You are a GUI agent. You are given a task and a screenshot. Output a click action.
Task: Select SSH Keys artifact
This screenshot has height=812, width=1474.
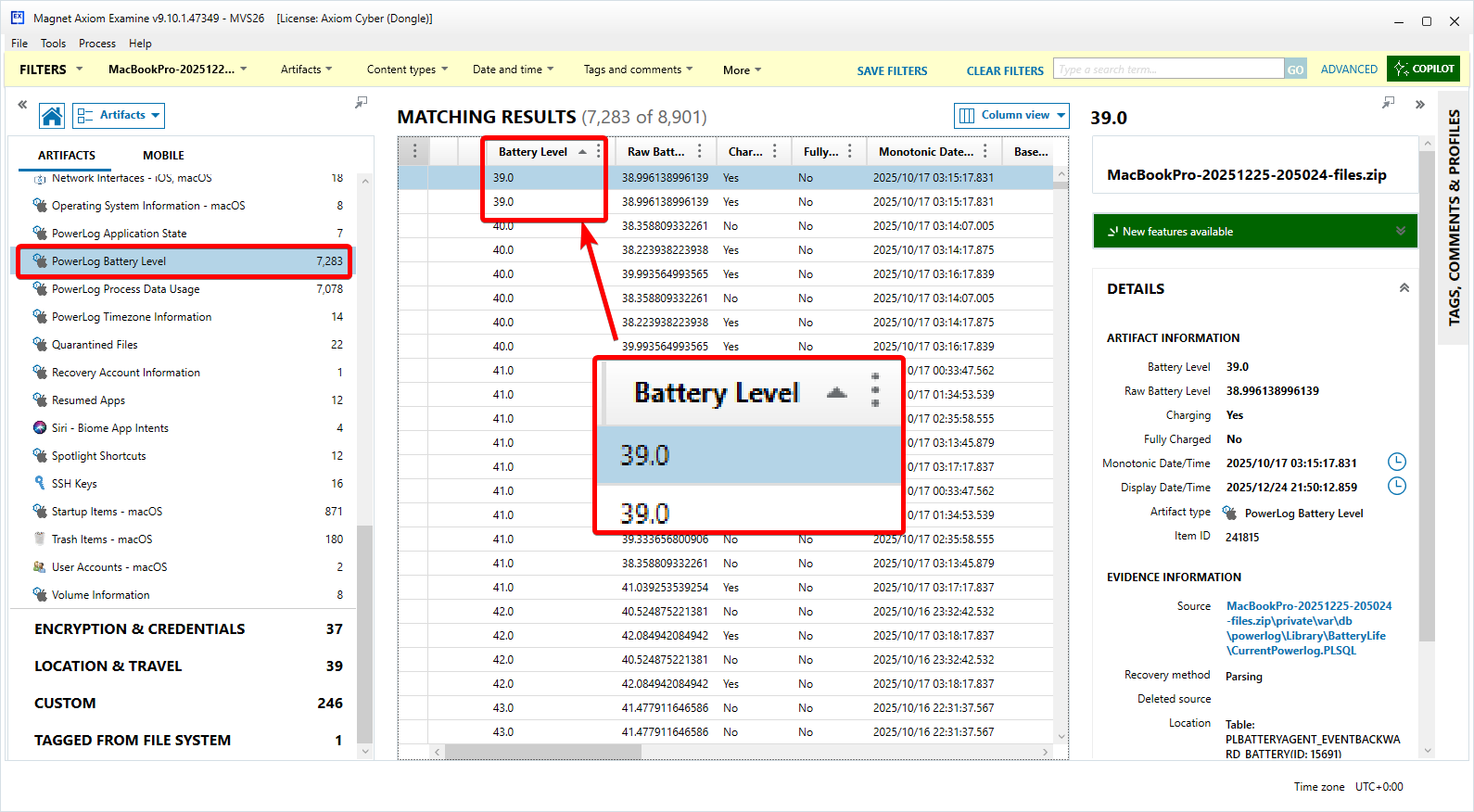coord(188,484)
